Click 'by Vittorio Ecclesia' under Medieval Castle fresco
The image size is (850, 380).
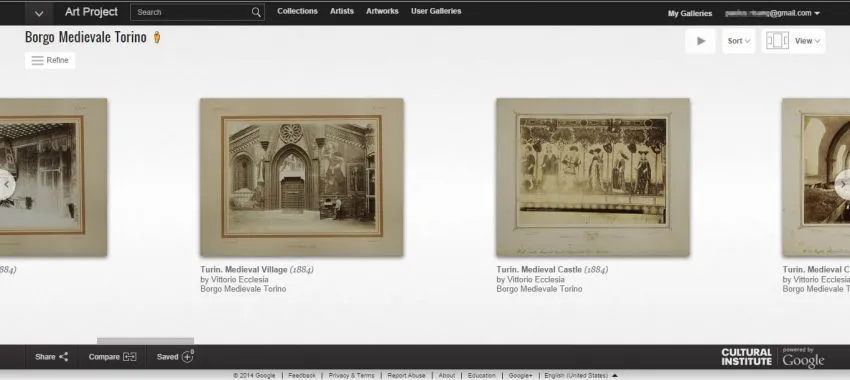pyautogui.click(x=530, y=280)
